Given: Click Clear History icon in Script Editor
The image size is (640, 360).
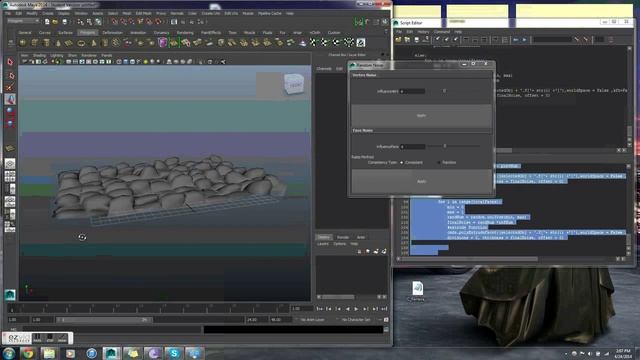Looking at the screenshot, I should pos(438,40).
